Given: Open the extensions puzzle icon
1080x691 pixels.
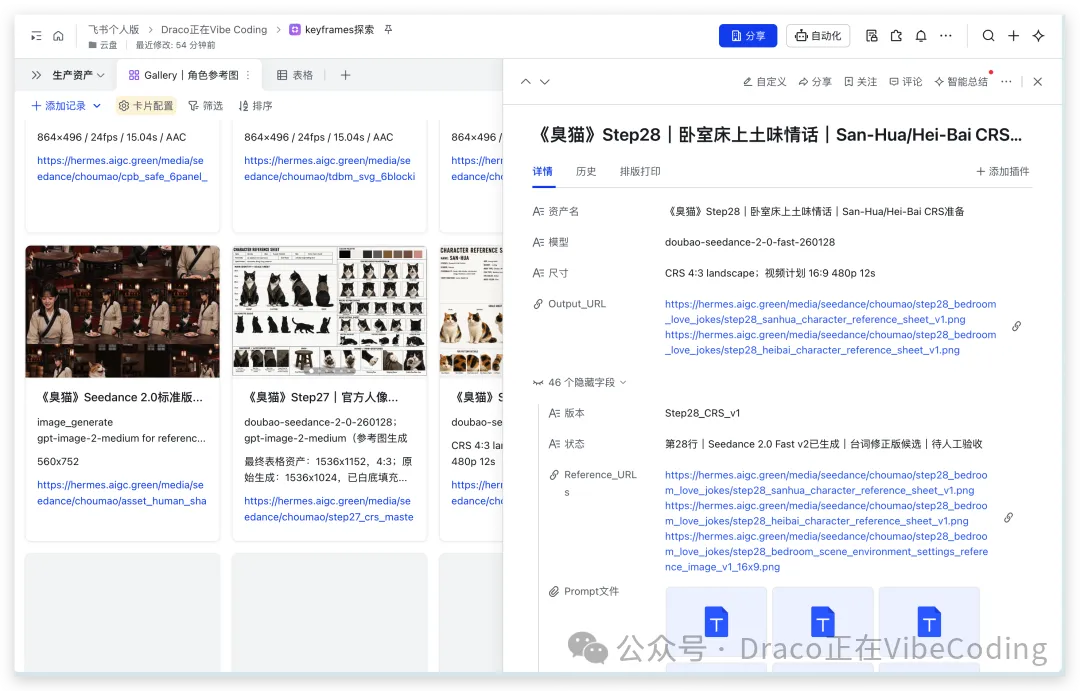Looking at the screenshot, I should 896,36.
